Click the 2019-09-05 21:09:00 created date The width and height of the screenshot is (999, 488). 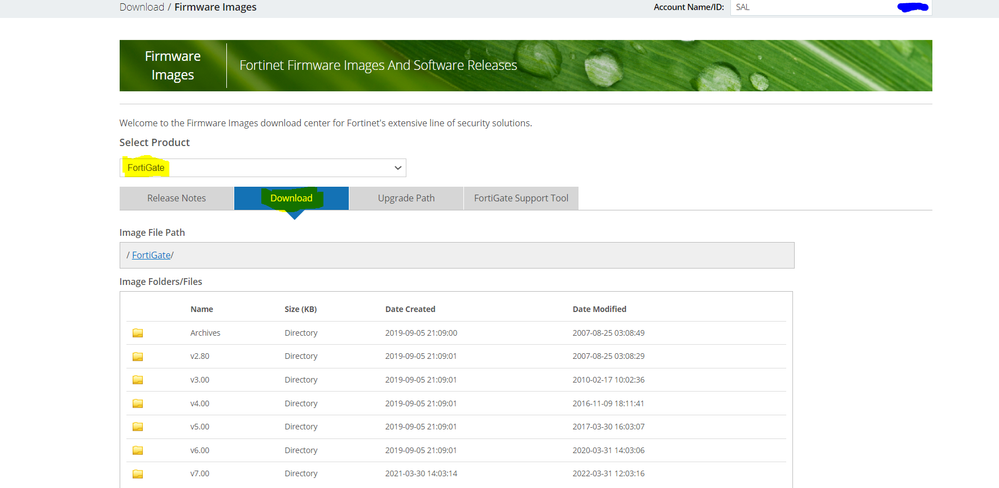pyautogui.click(x=421, y=333)
